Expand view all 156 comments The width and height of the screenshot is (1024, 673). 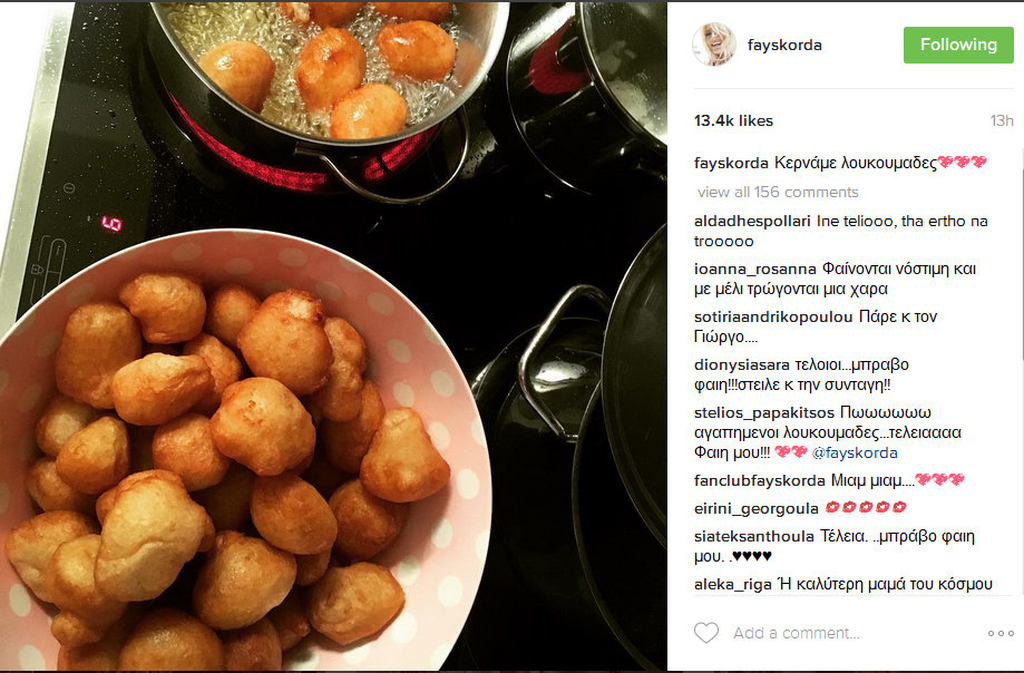[778, 192]
